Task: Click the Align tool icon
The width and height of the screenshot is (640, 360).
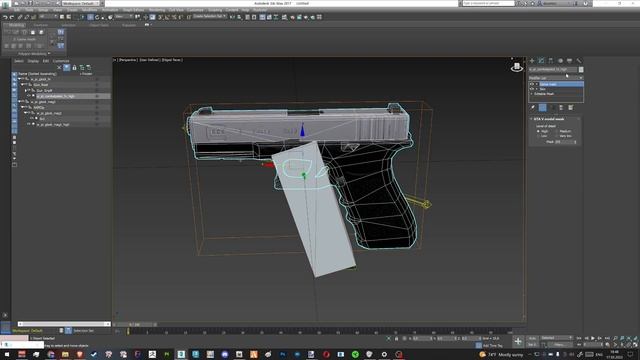Action: click(239, 17)
